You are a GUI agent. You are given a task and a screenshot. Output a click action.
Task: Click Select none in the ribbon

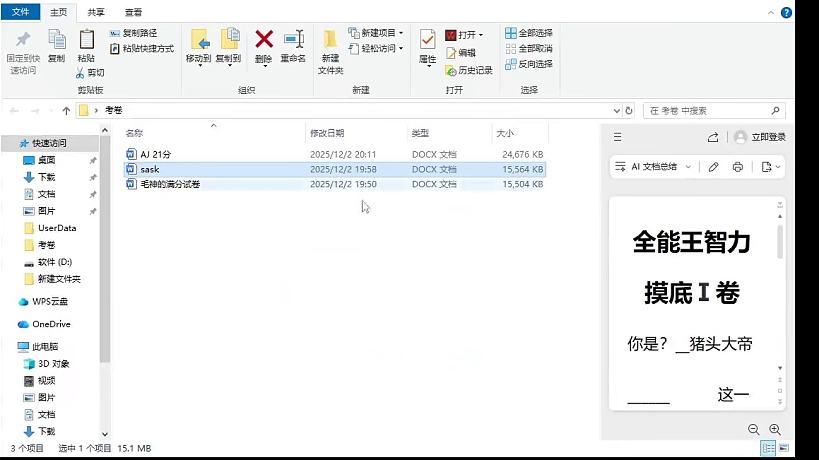529,49
